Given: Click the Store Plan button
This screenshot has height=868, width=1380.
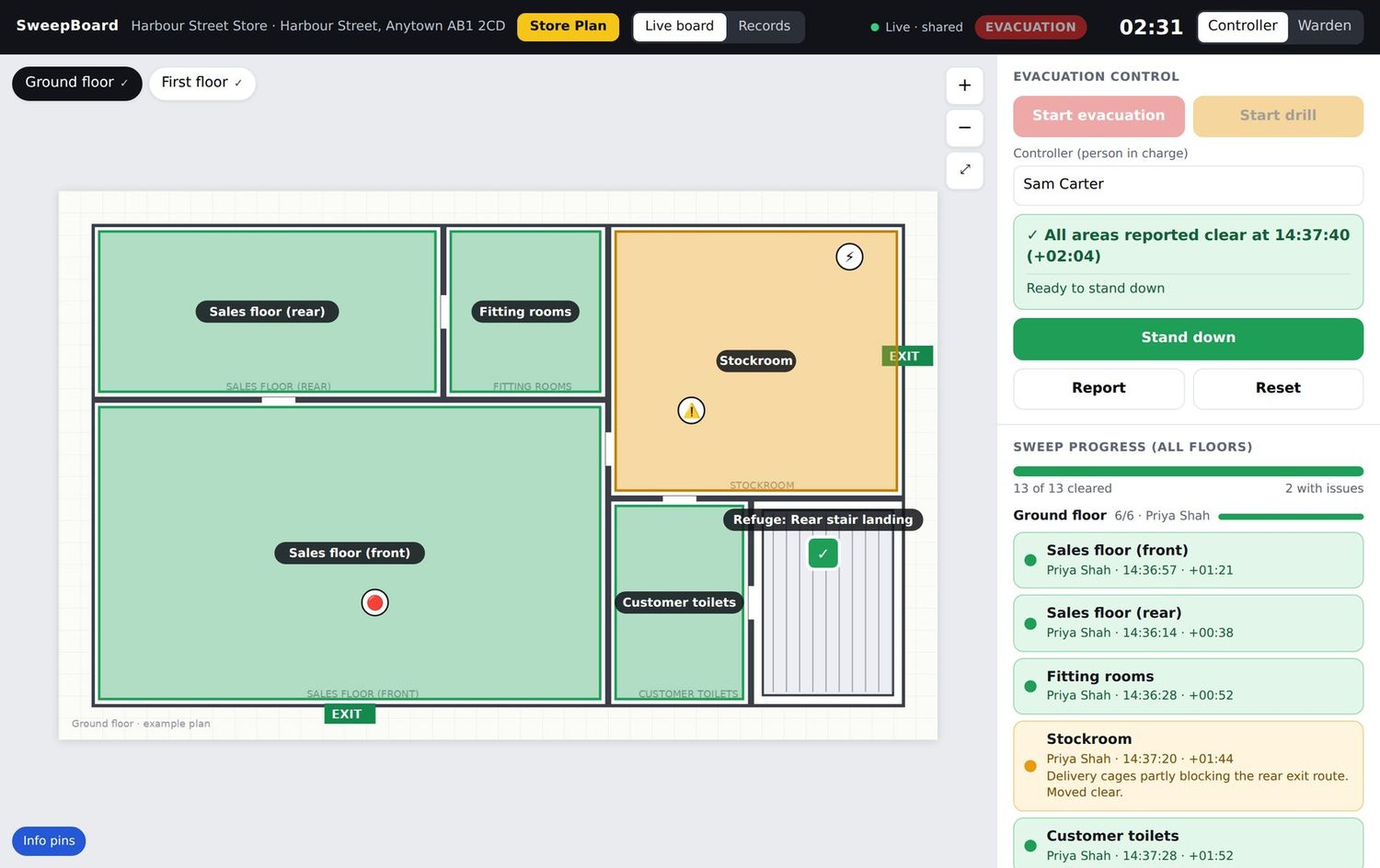Looking at the screenshot, I should tap(568, 26).
